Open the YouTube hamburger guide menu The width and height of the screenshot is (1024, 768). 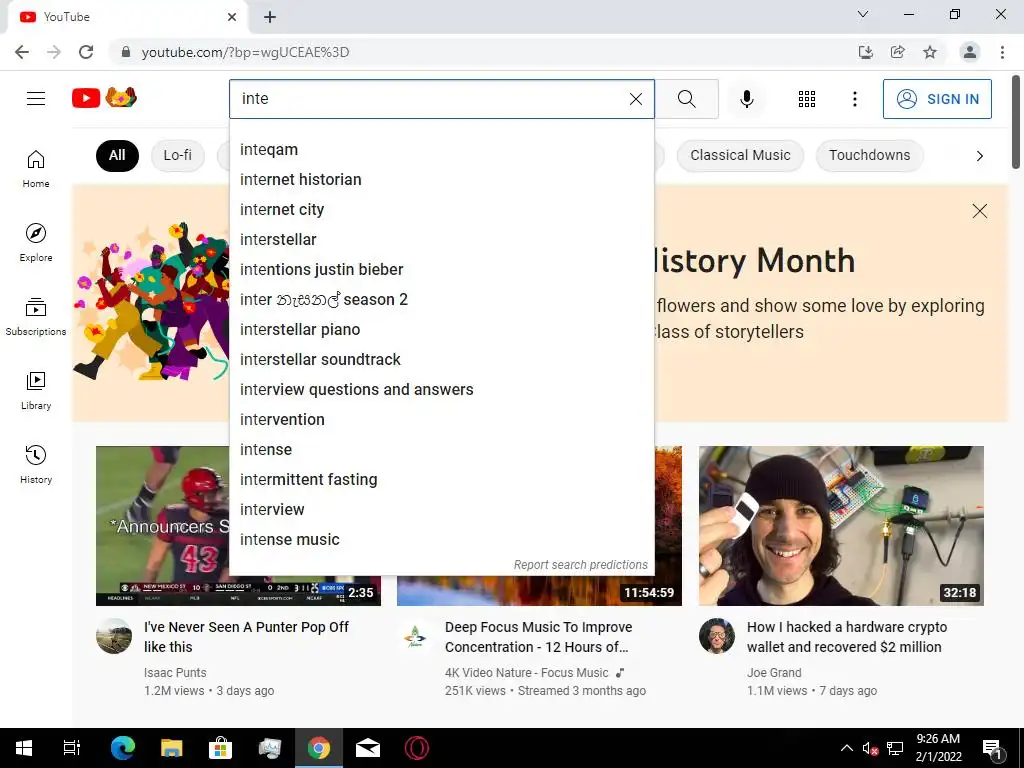36,99
